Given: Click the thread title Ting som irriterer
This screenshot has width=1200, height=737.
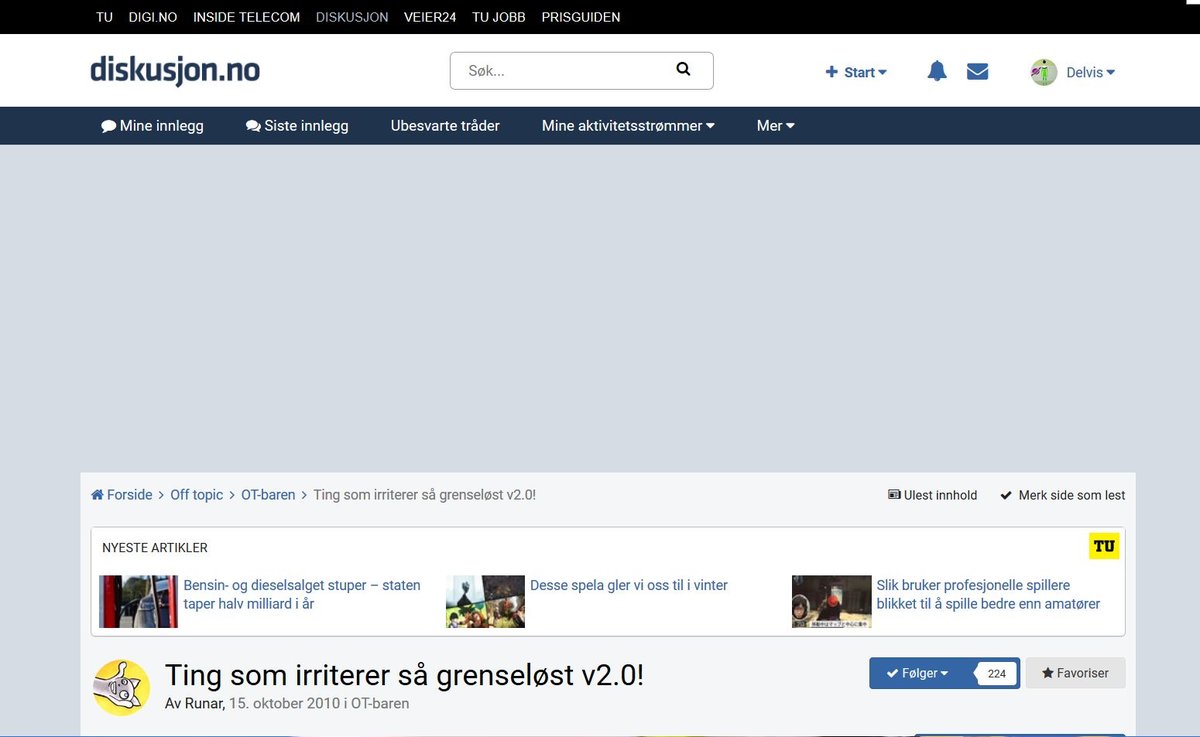Looking at the screenshot, I should pyautogui.click(x=404, y=675).
